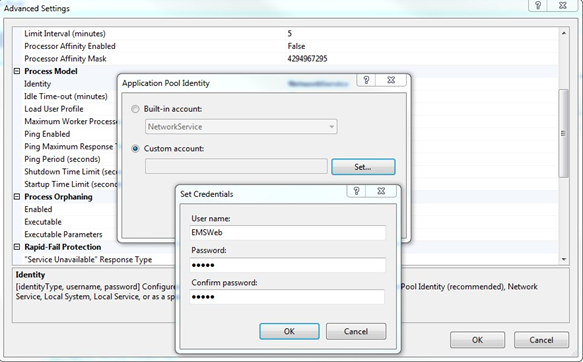Image resolution: width=583 pixels, height=362 pixels.
Task: Click the False value for Processor Affinity Enabled
Action: [296, 46]
